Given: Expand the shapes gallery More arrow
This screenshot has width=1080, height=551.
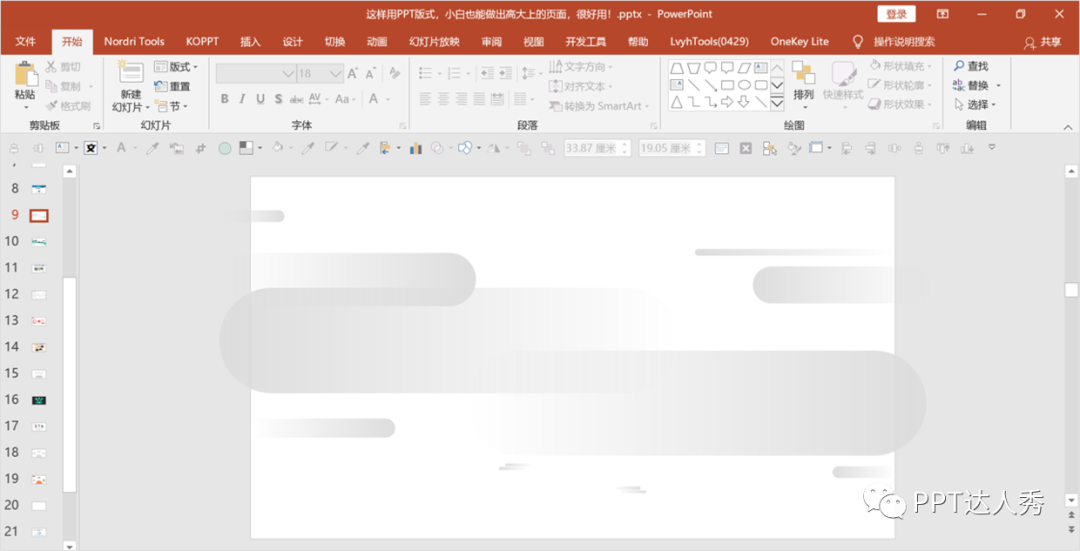Looking at the screenshot, I should 777,103.
